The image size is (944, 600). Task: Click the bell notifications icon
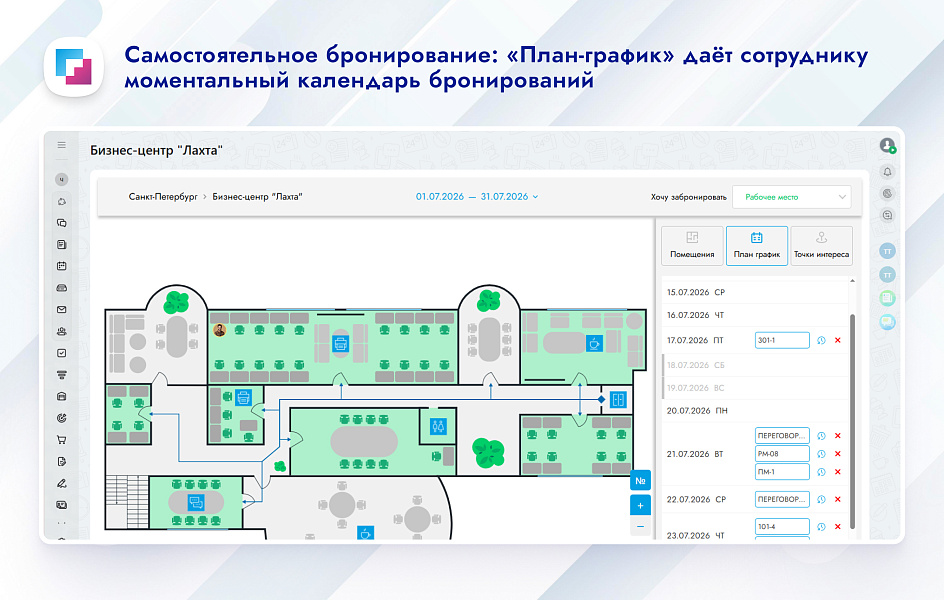click(x=887, y=172)
